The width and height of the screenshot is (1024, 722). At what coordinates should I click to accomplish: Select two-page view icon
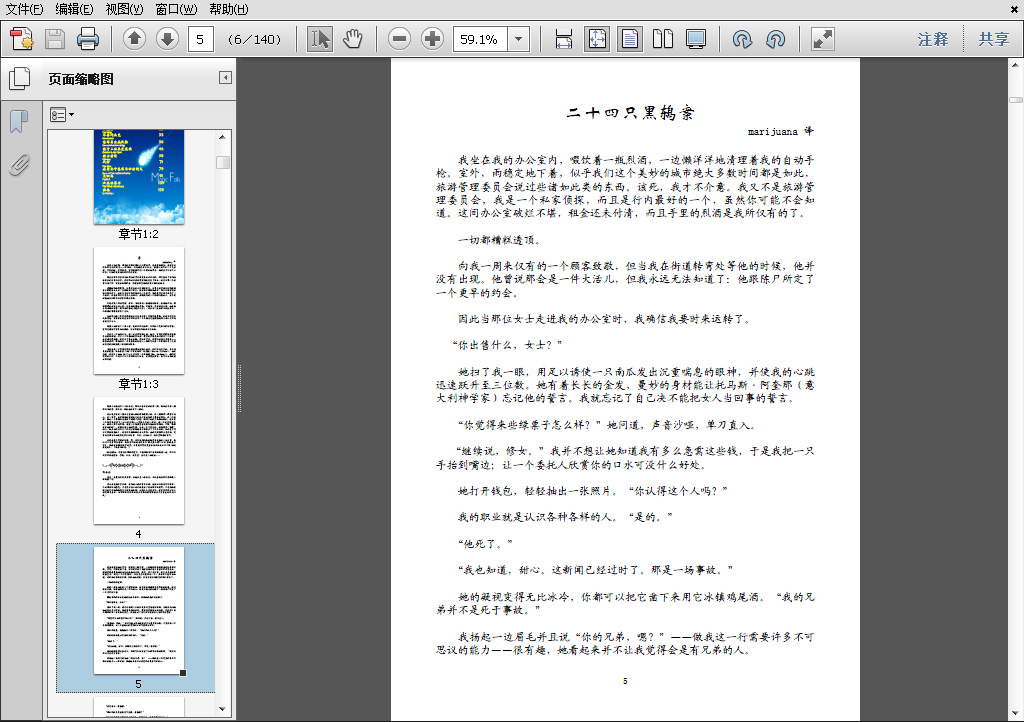click(663, 39)
